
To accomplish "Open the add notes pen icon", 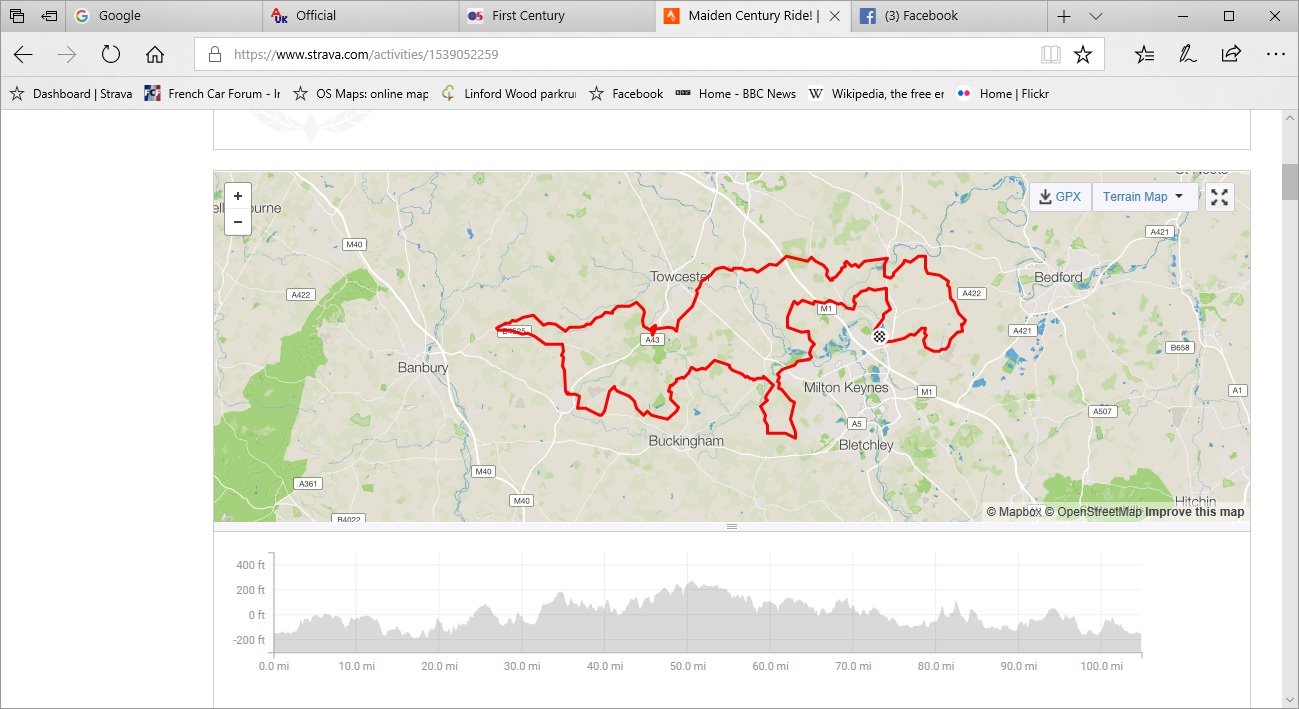I will 1188,54.
